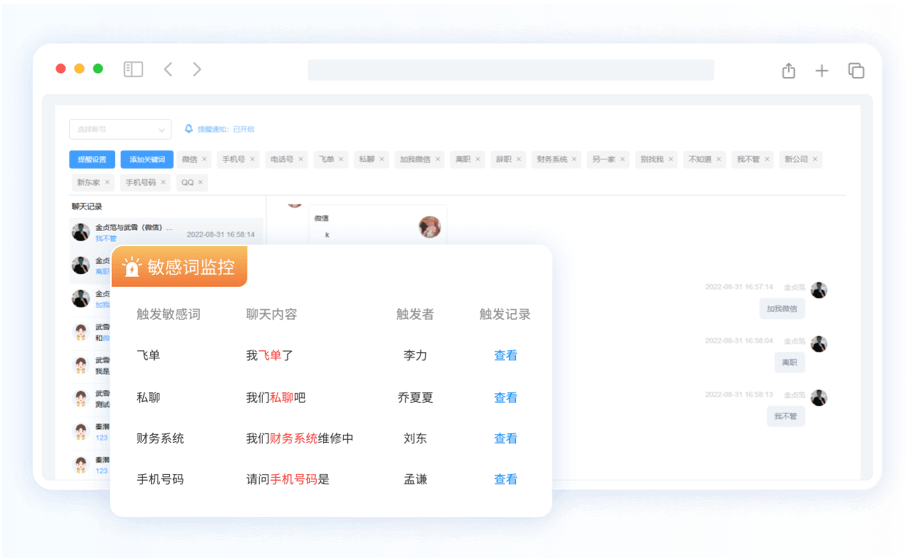Toggle the browser sidebar panel icon

pos(133,69)
